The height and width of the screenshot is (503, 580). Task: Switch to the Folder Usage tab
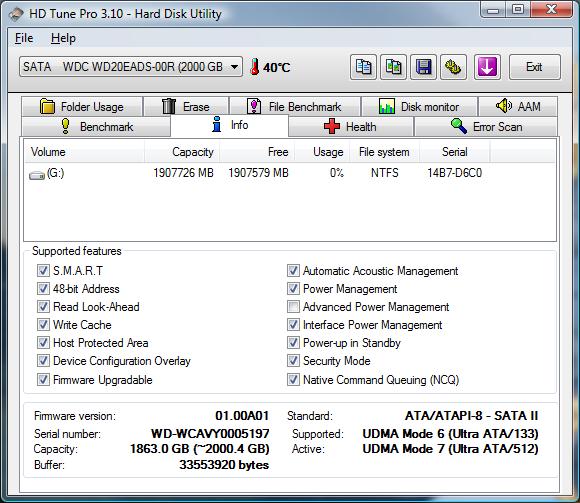tap(82, 107)
